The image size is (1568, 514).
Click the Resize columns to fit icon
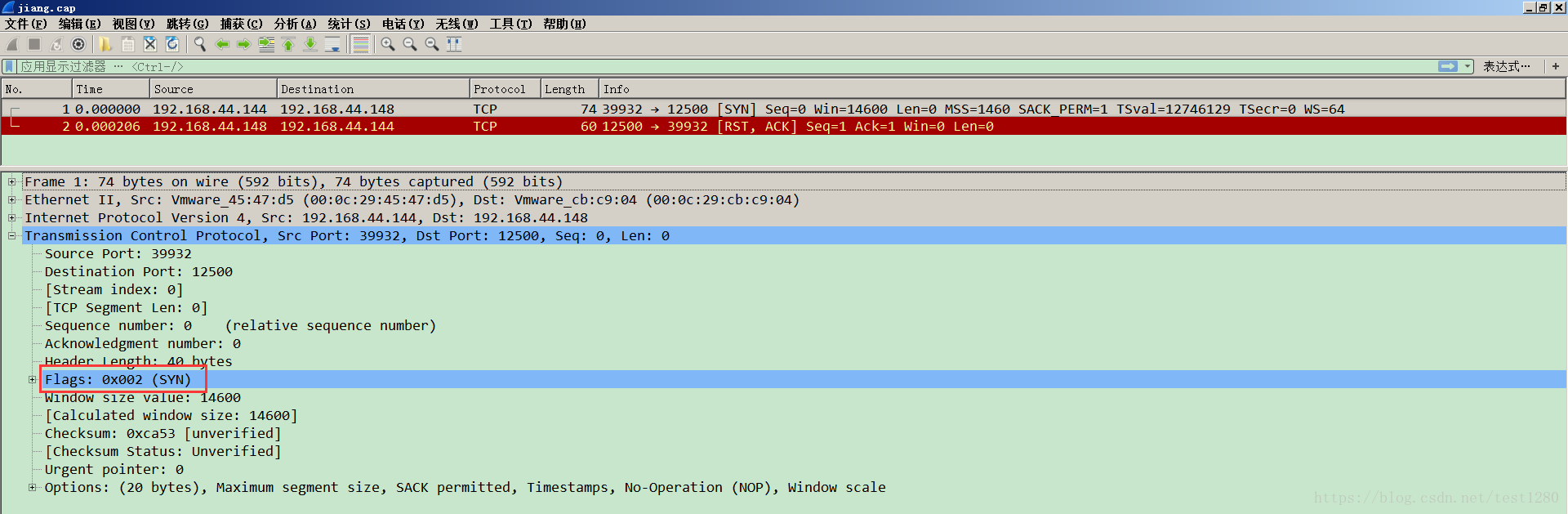tap(454, 44)
